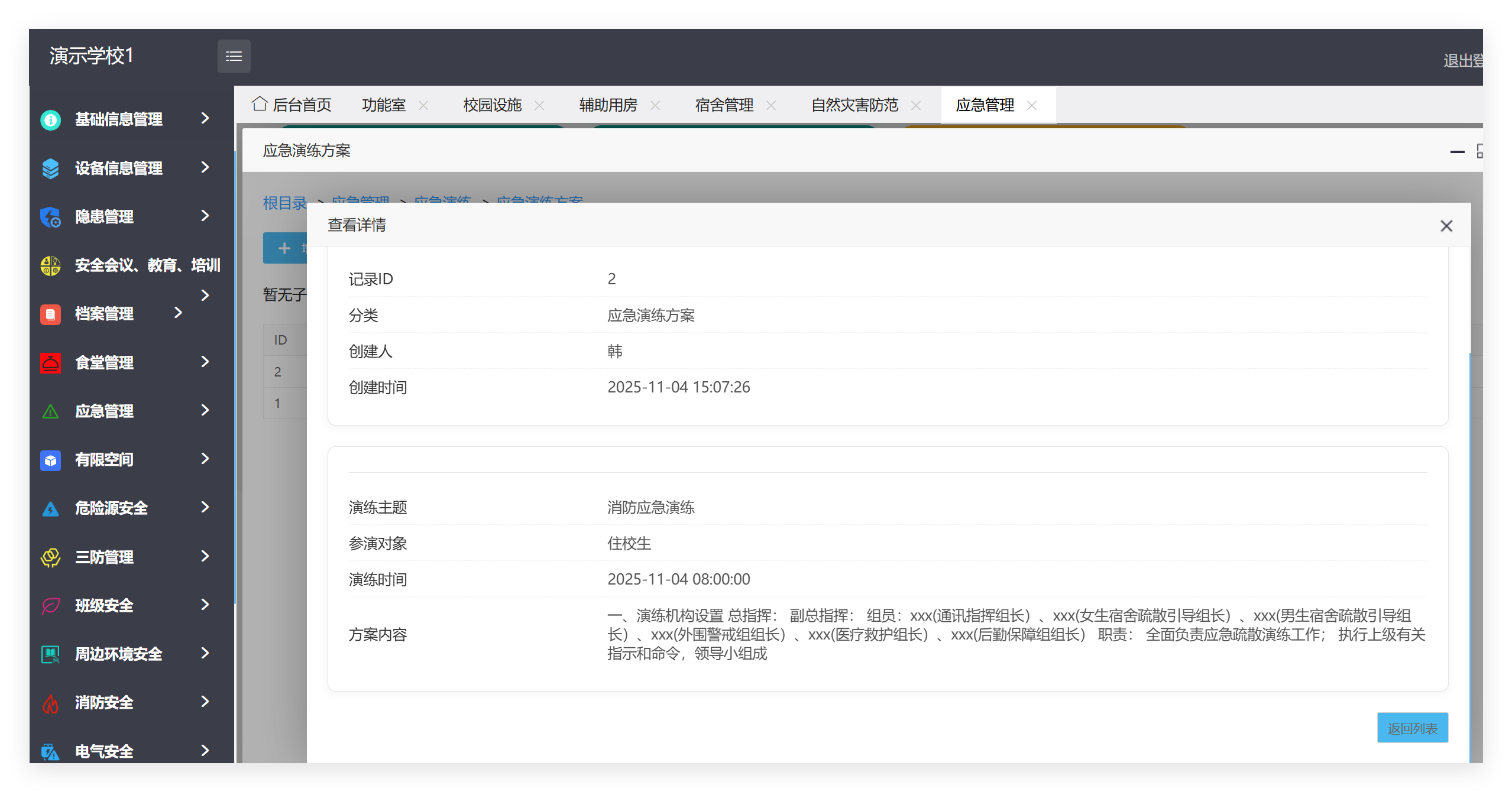1512x792 pixels.
Task: Click the 三防管理 icon in sidebar
Action: tap(50, 556)
